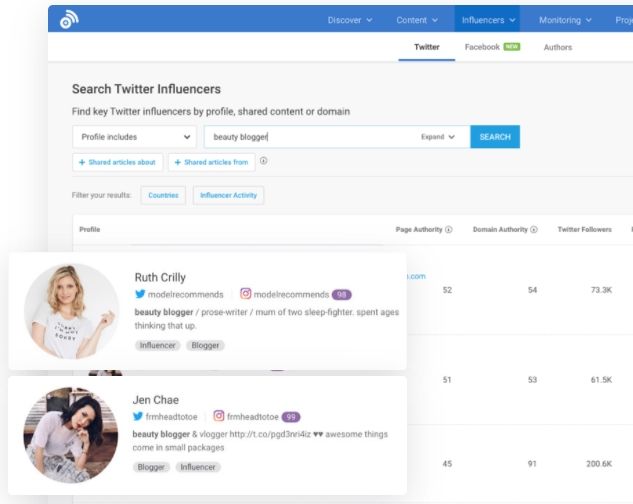Viewport: 633px width, 504px height.
Task: Add Shared articles from filter
Action: pos(212,162)
